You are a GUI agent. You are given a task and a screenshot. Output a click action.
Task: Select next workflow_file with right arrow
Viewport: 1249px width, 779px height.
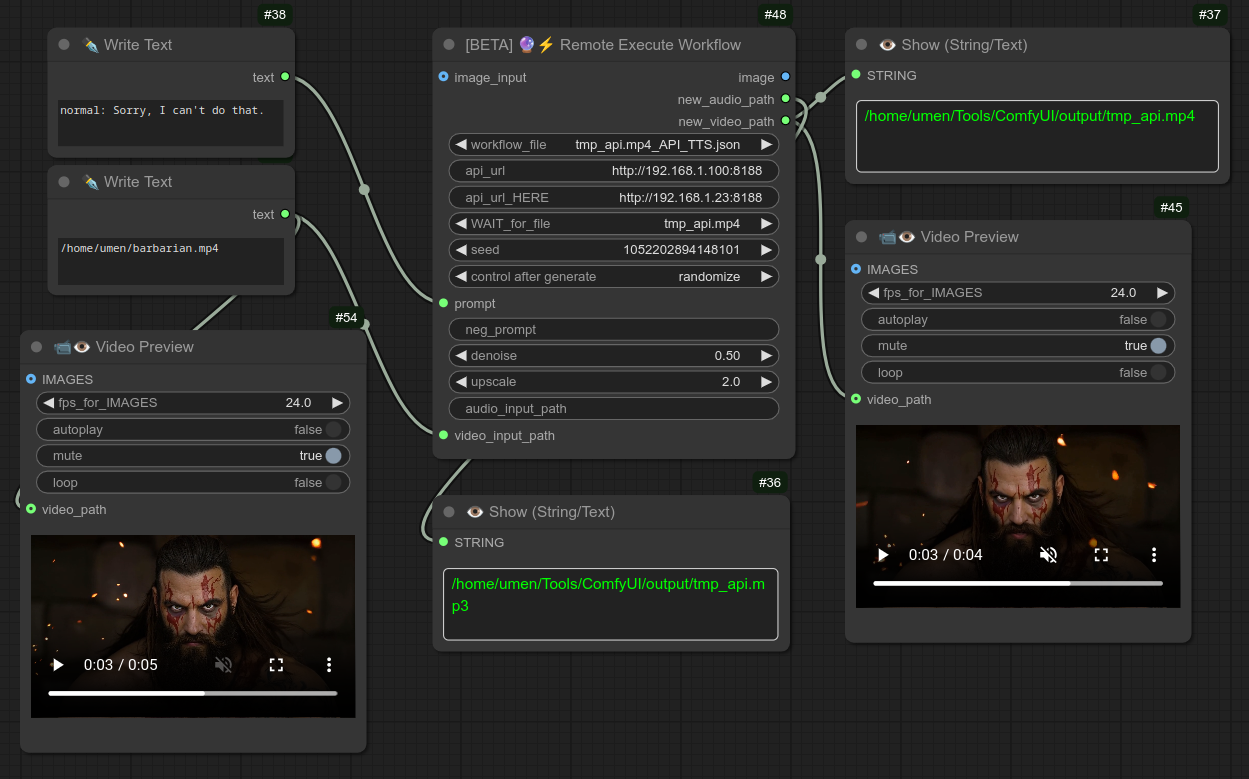click(x=766, y=145)
